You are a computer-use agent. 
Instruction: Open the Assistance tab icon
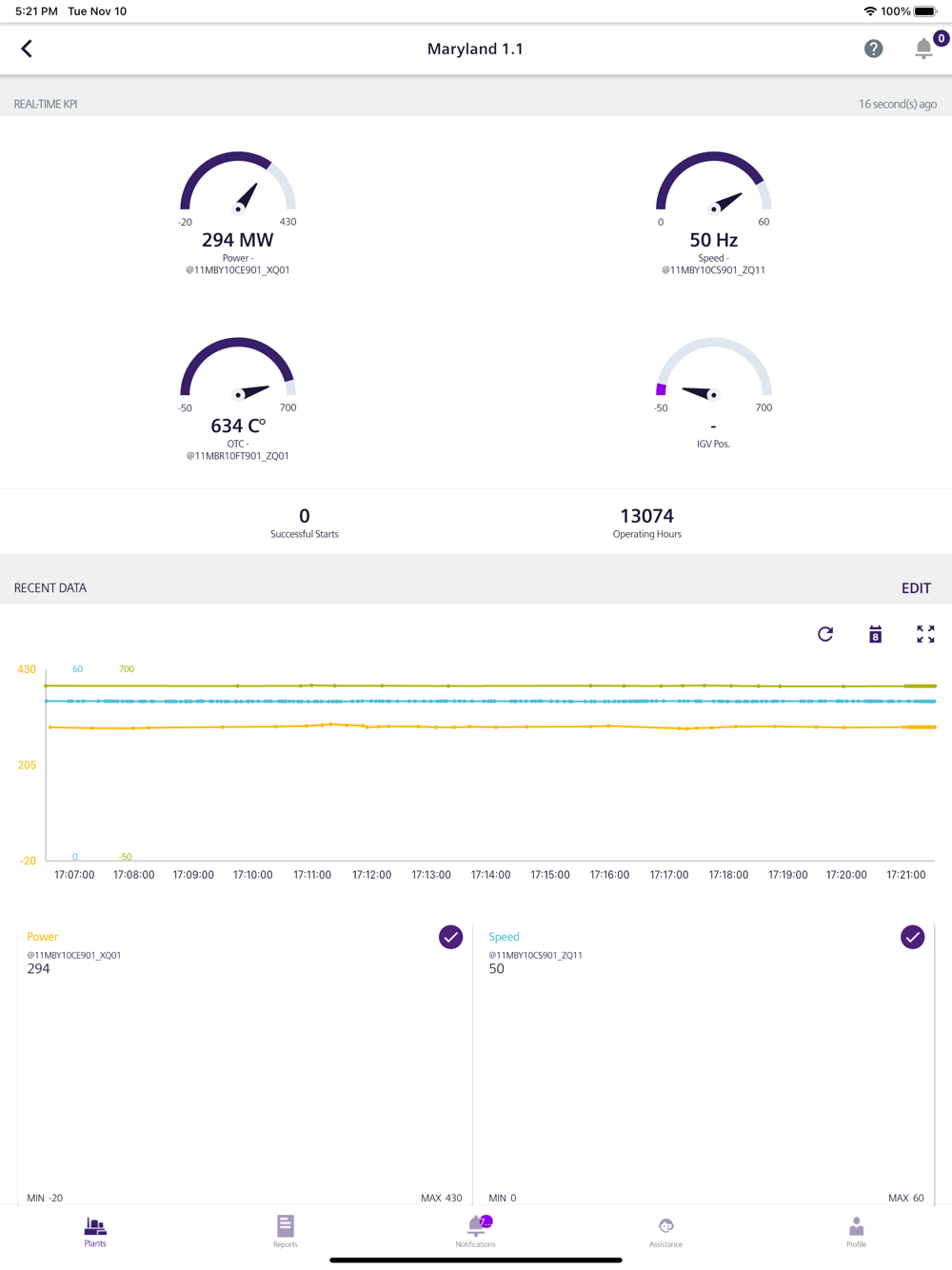point(666,1231)
